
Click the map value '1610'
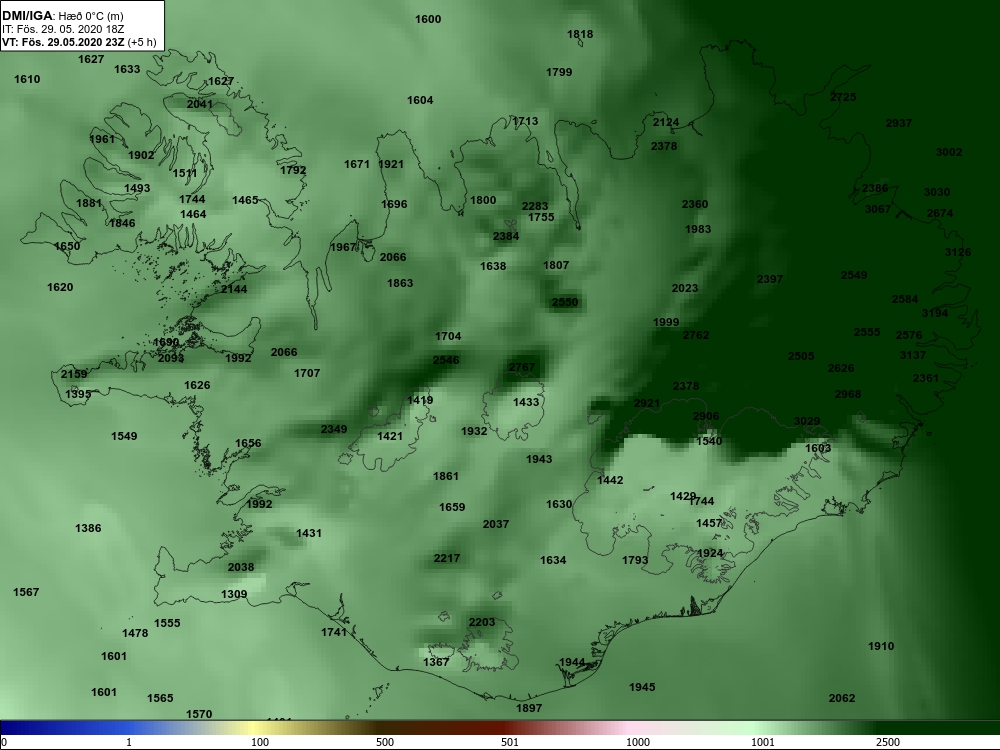click(27, 79)
